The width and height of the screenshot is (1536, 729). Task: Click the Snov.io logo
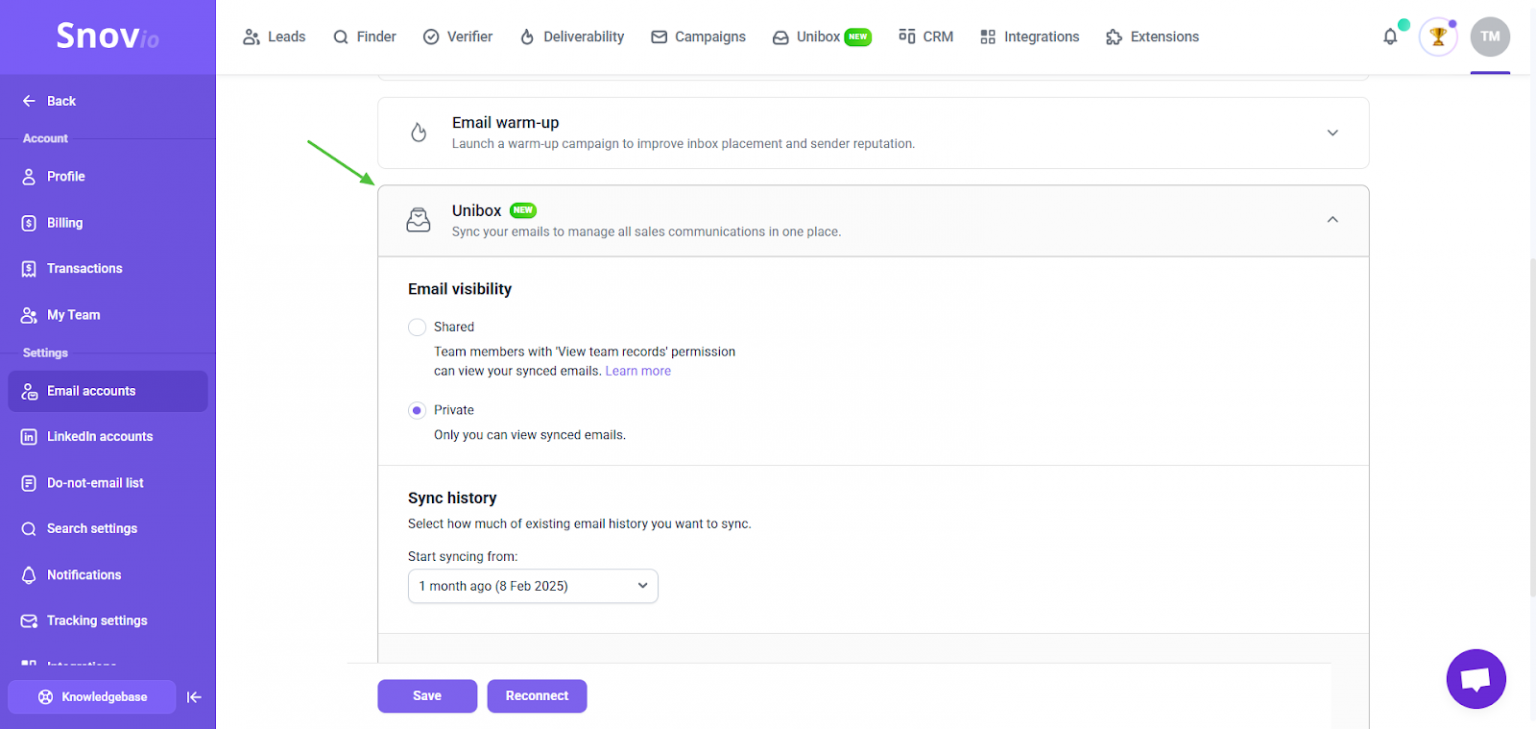click(x=107, y=36)
